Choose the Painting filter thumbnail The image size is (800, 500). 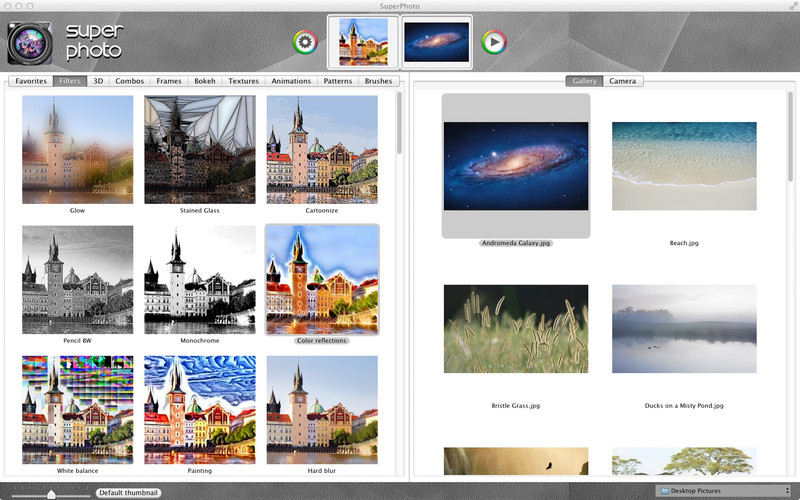(199, 410)
